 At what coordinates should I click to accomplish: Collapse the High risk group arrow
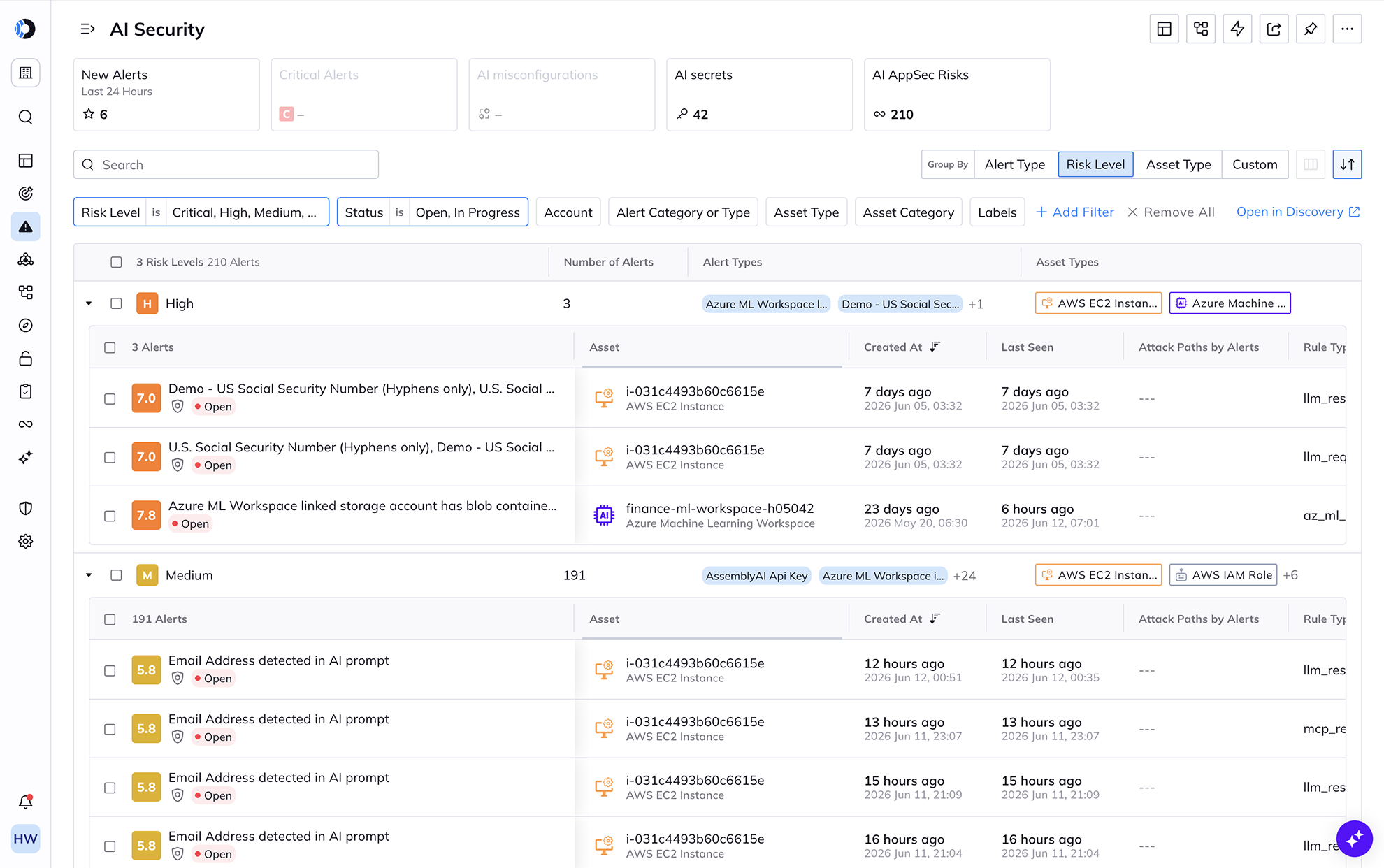[89, 303]
